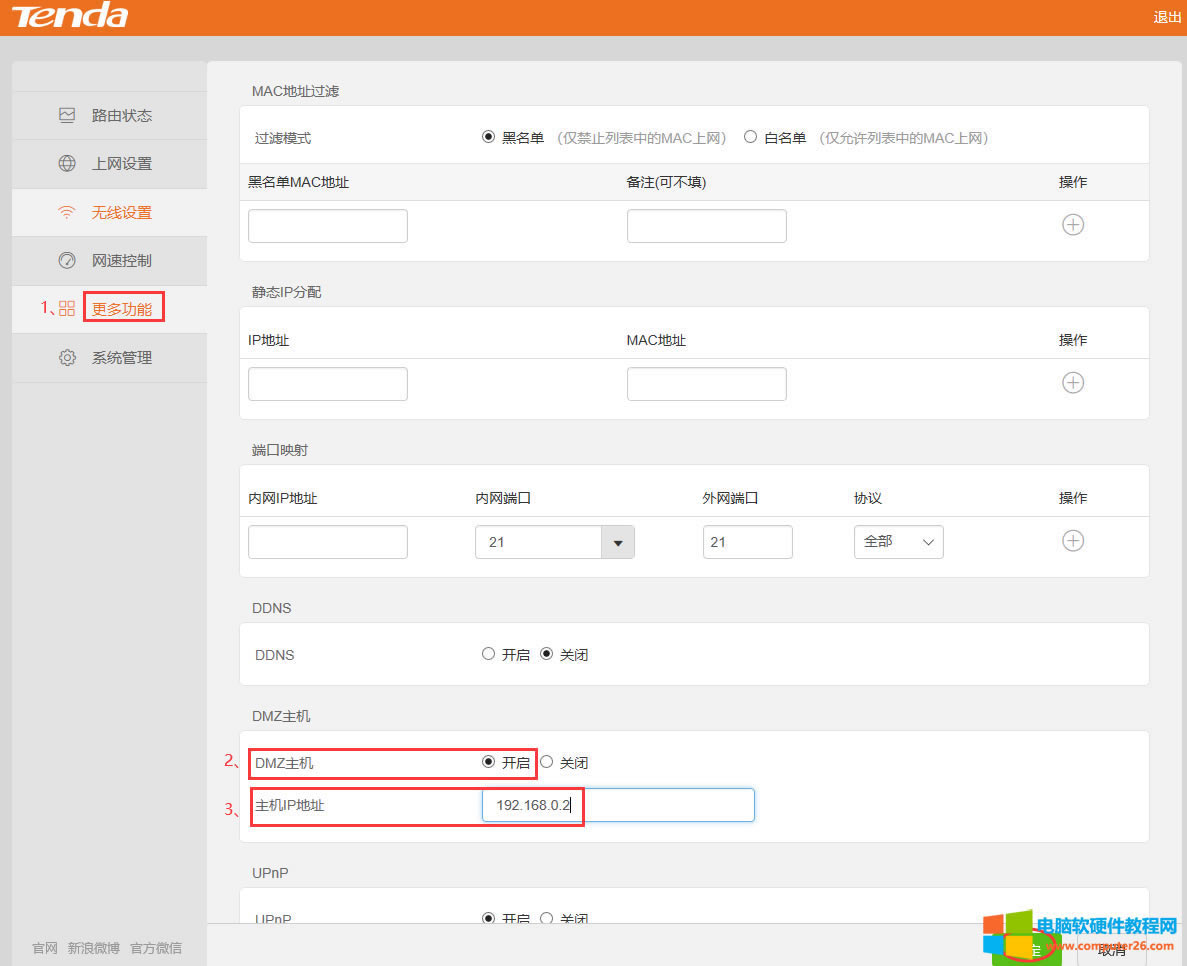Open 系统管理 system management
The height and width of the screenshot is (966, 1187).
pos(112,357)
